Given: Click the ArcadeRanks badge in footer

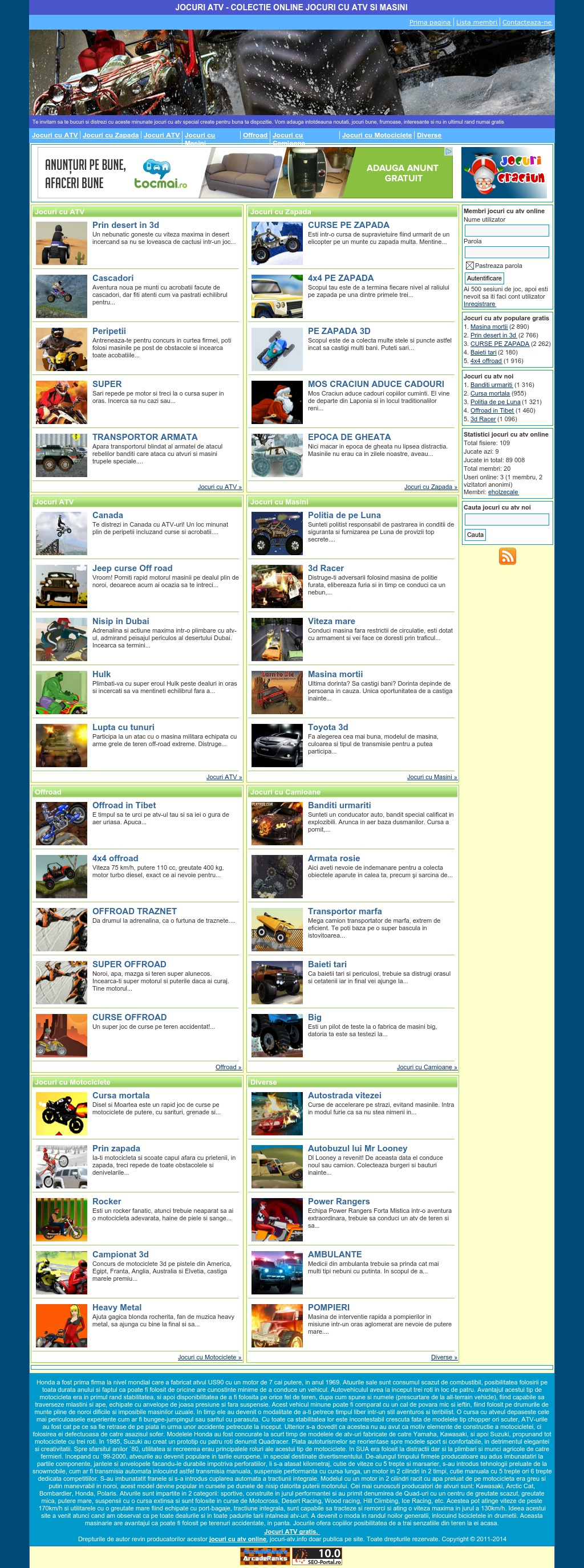Looking at the screenshot, I should [265, 1557].
